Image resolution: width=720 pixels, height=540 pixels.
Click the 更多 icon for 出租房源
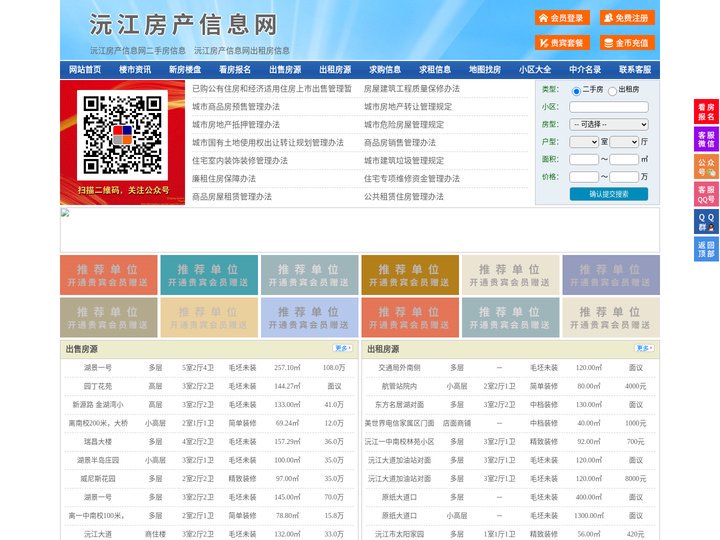pyautogui.click(x=644, y=348)
